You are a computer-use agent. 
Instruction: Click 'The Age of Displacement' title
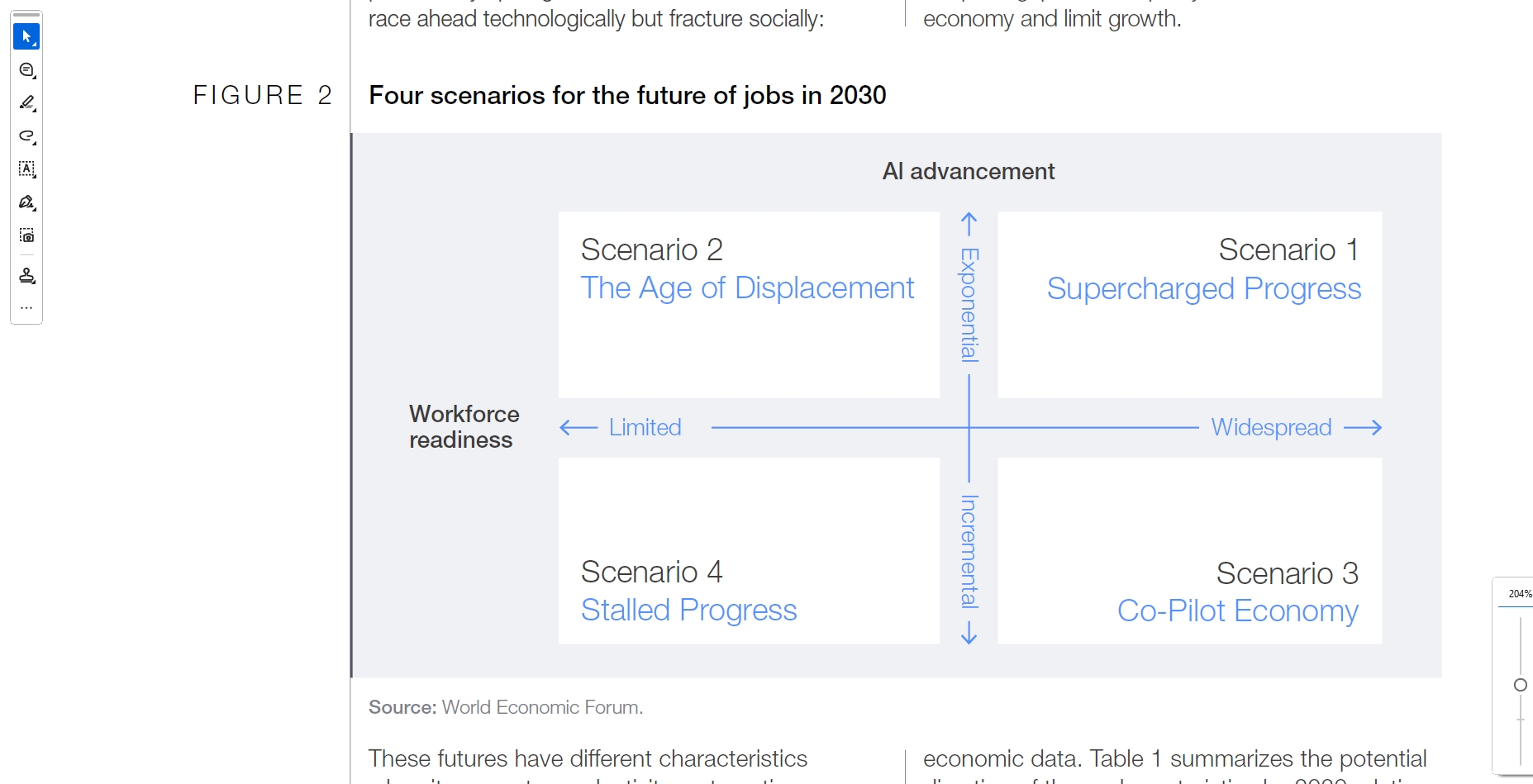(x=747, y=288)
